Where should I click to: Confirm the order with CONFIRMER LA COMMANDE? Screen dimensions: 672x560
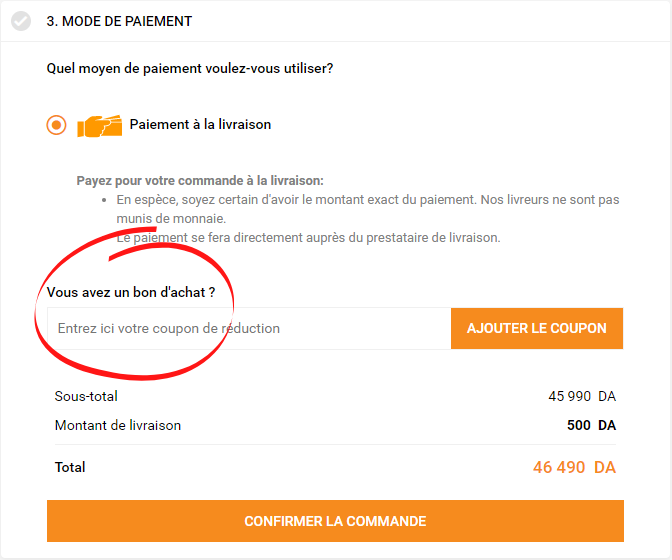click(x=335, y=521)
